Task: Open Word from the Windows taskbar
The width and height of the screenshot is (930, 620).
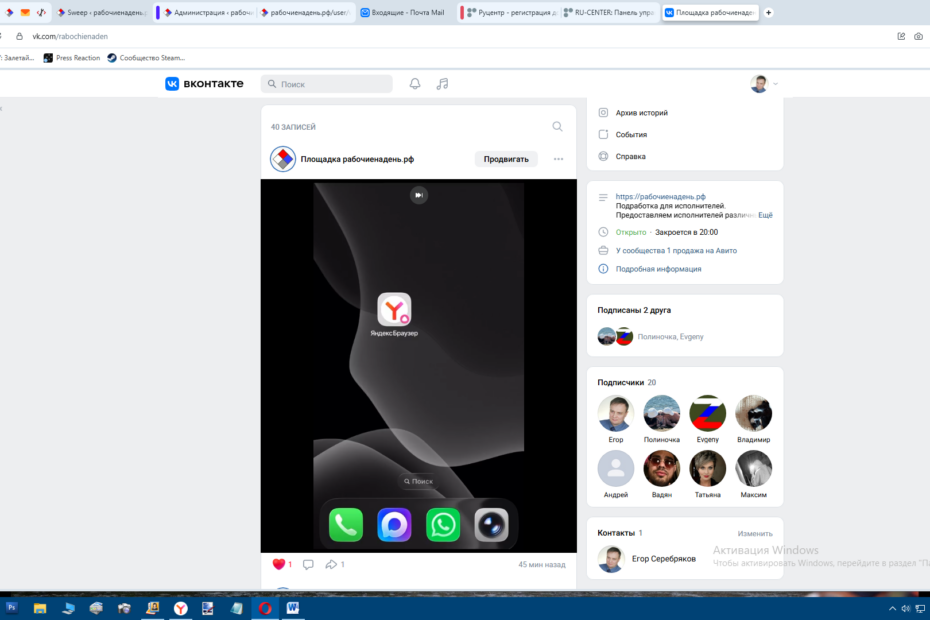Action: point(293,607)
